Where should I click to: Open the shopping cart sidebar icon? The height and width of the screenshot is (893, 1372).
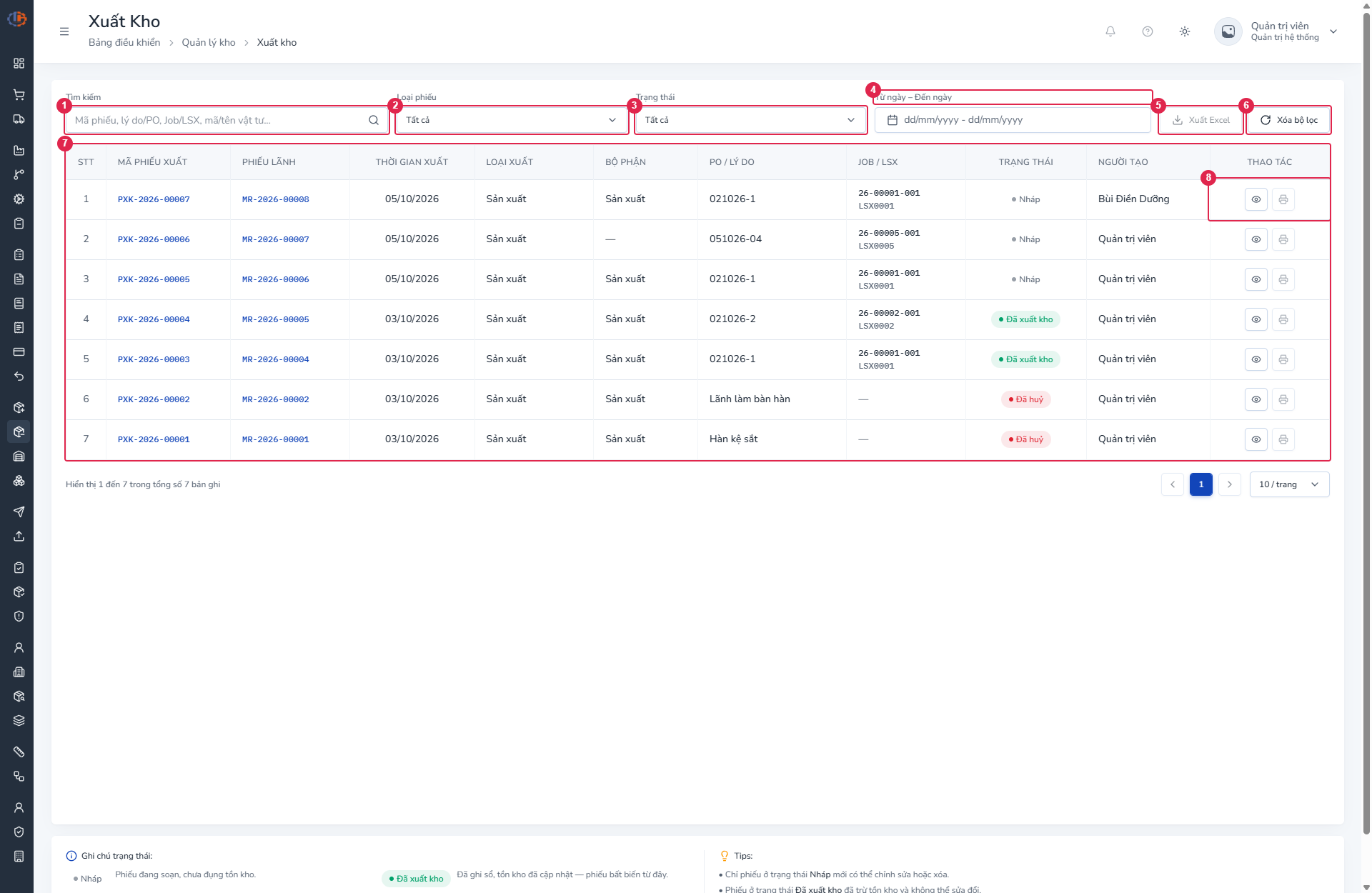coord(19,95)
